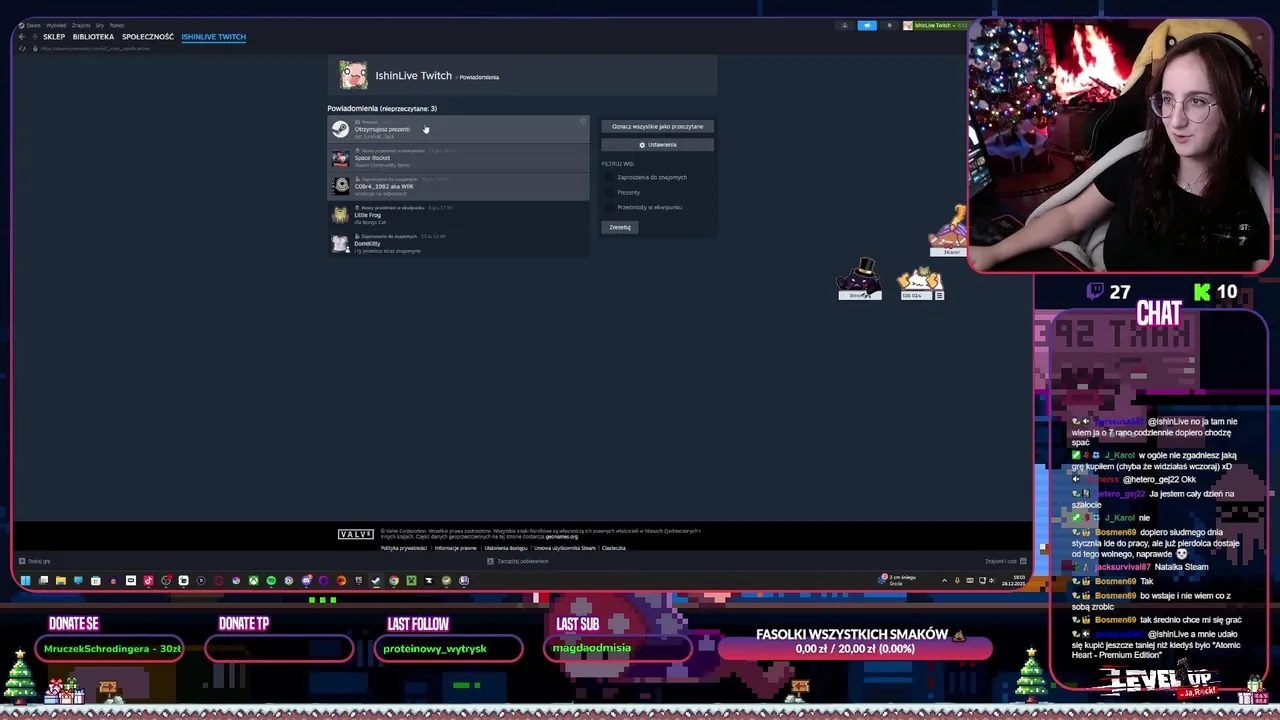Image resolution: width=1280 pixels, height=720 pixels.
Task: Click the C0Br4_1982 avatar icon
Action: pyautogui.click(x=341, y=186)
